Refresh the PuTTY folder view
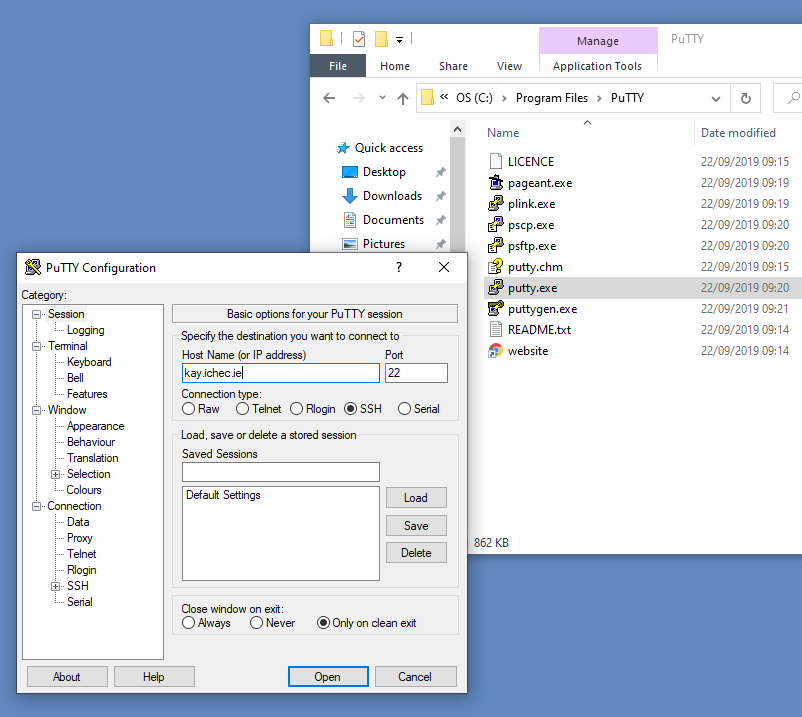 [746, 98]
